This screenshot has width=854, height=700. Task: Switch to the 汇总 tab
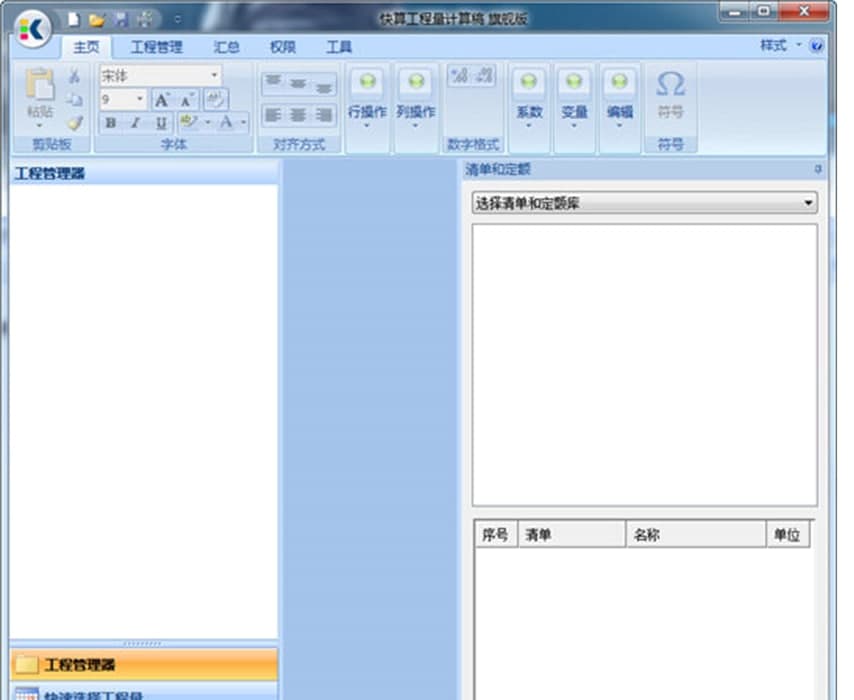pyautogui.click(x=226, y=47)
